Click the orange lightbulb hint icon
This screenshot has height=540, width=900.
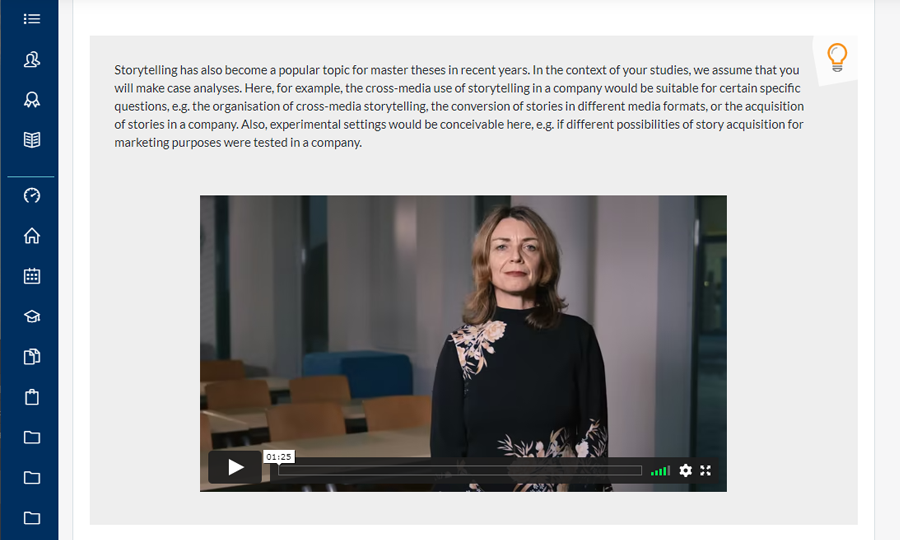point(837,57)
